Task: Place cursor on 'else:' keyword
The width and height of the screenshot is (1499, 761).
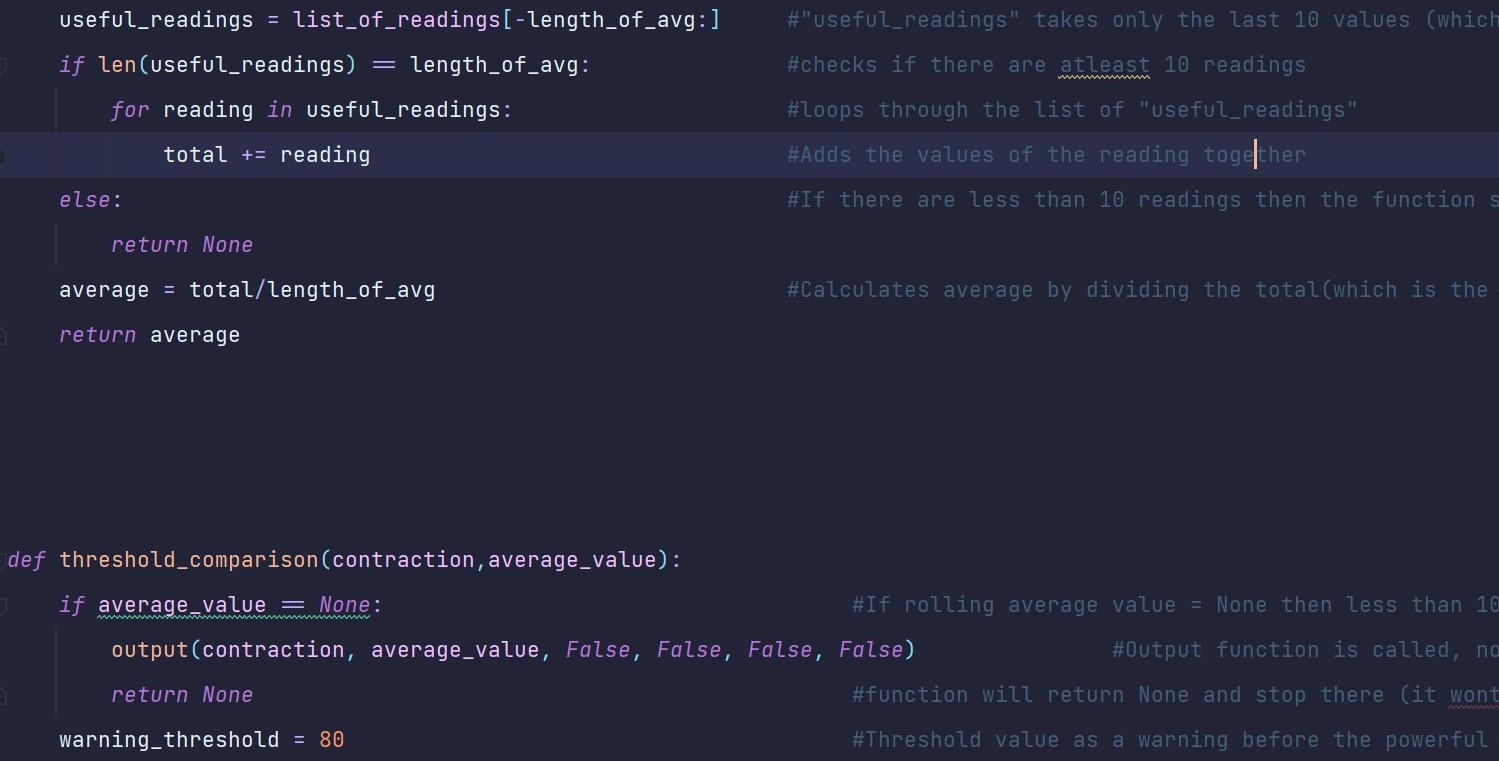Action: click(x=90, y=200)
